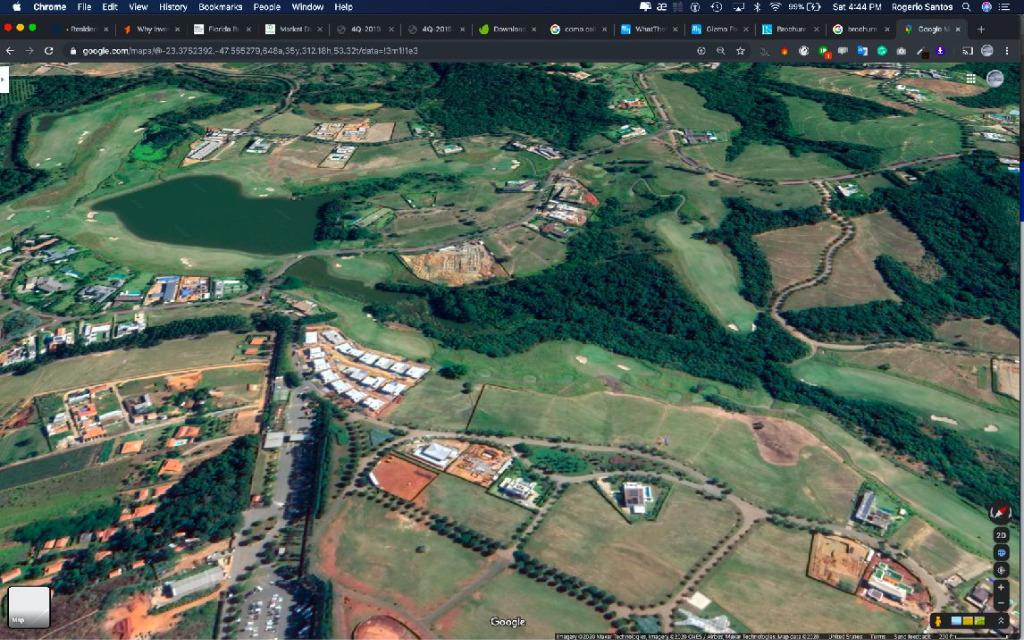The width and height of the screenshot is (1024, 640).
Task: Toggle the globe view button
Action: click(1001, 552)
